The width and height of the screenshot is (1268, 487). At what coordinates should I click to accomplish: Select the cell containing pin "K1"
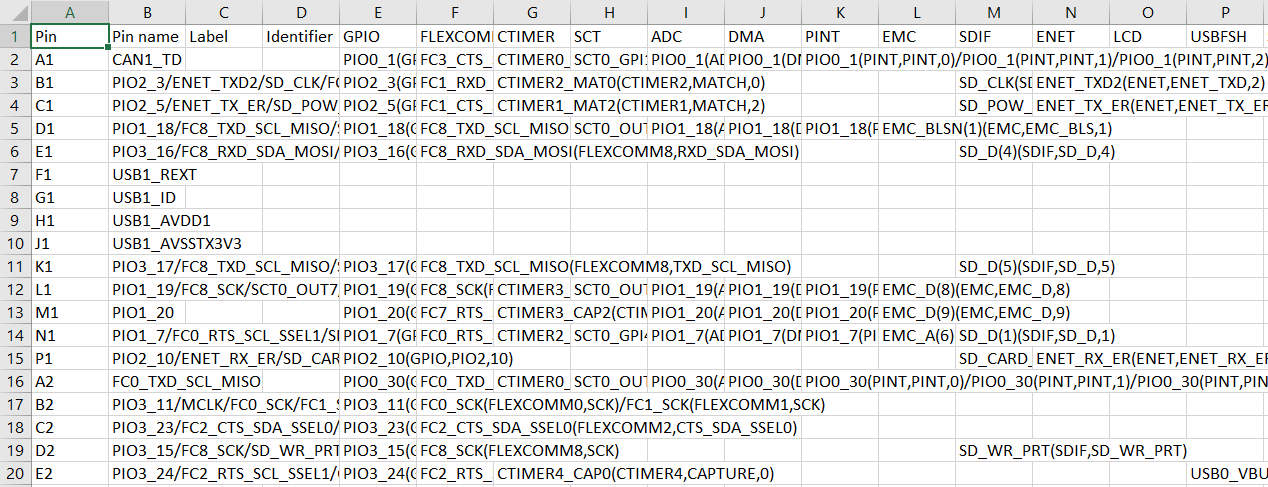[x=69, y=266]
